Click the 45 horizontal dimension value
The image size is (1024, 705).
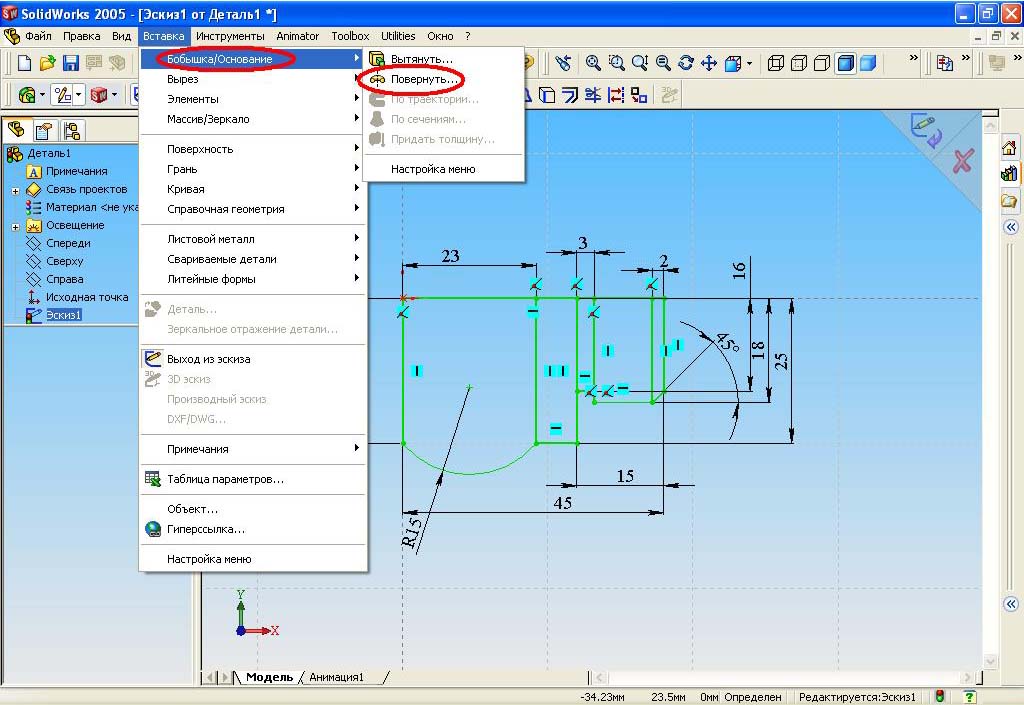point(562,503)
